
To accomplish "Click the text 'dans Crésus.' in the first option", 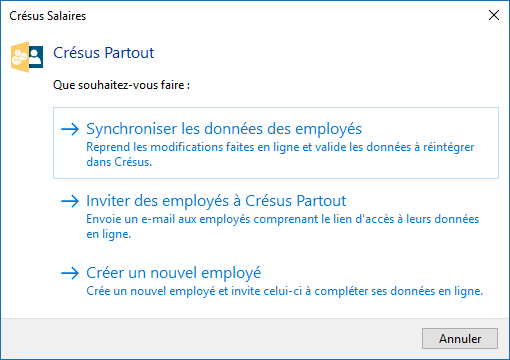I will point(119,162).
